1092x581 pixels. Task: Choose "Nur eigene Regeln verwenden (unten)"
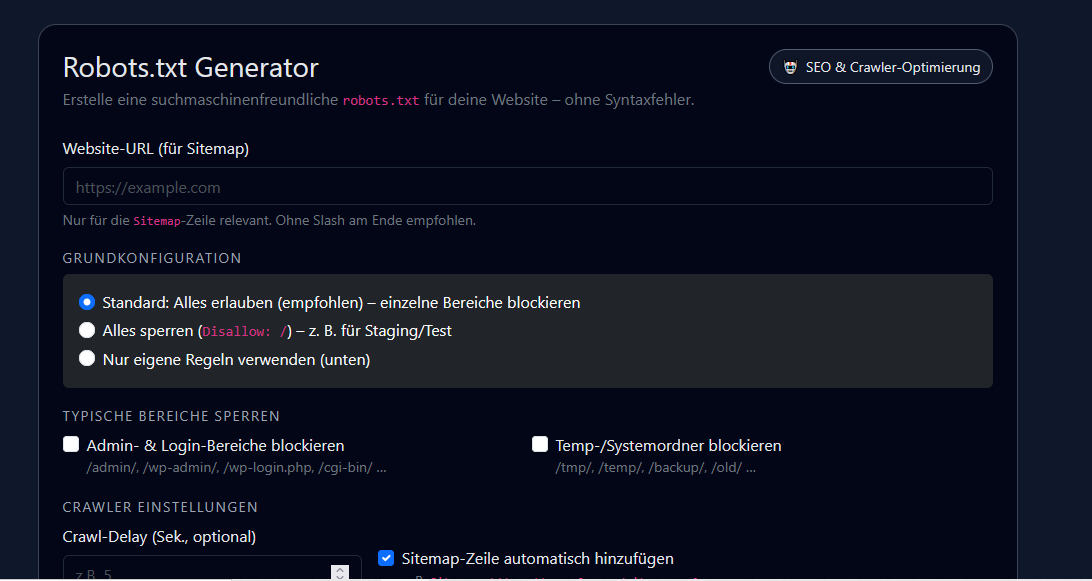click(x=87, y=358)
